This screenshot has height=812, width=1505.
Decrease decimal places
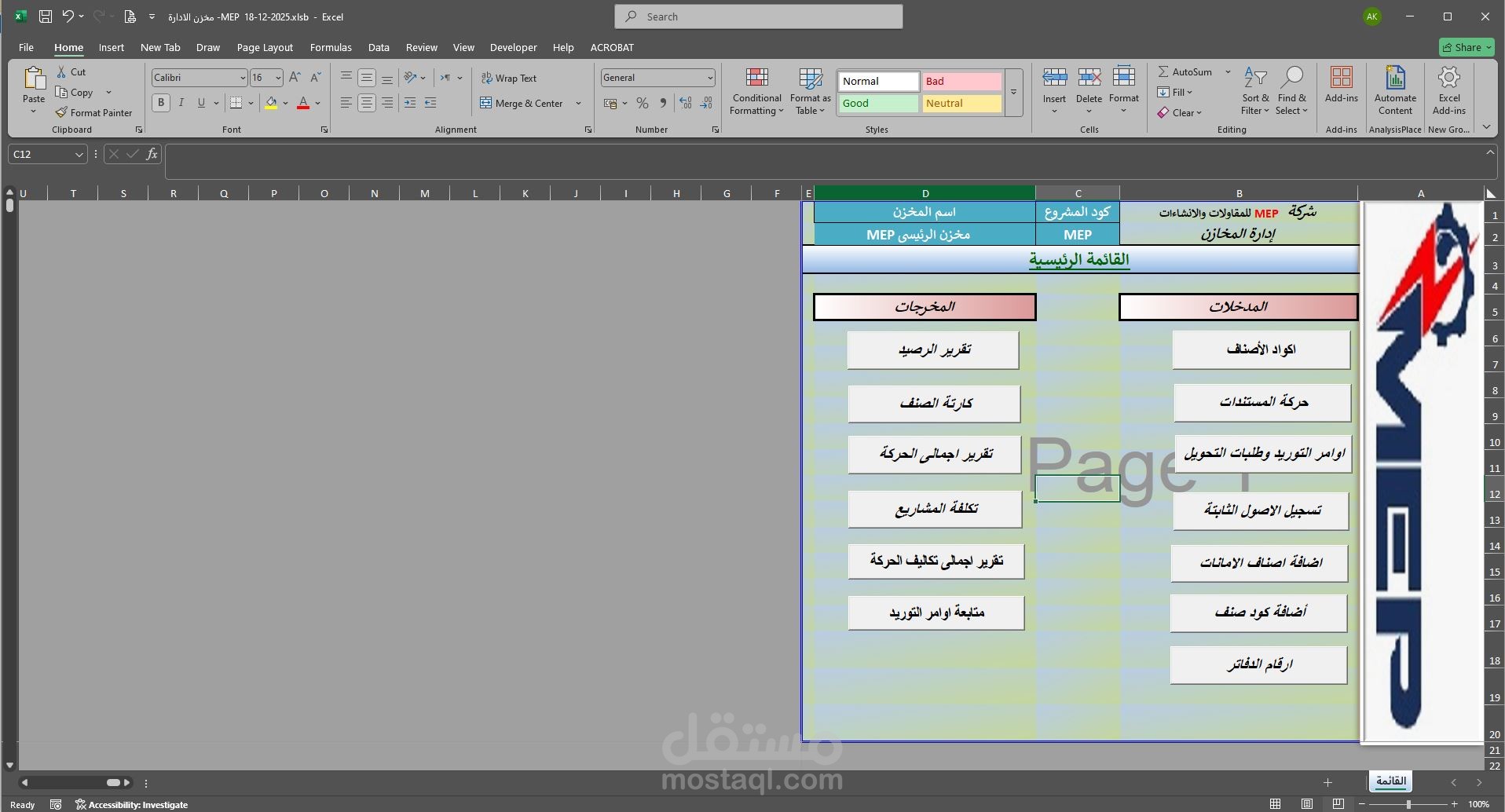click(706, 103)
